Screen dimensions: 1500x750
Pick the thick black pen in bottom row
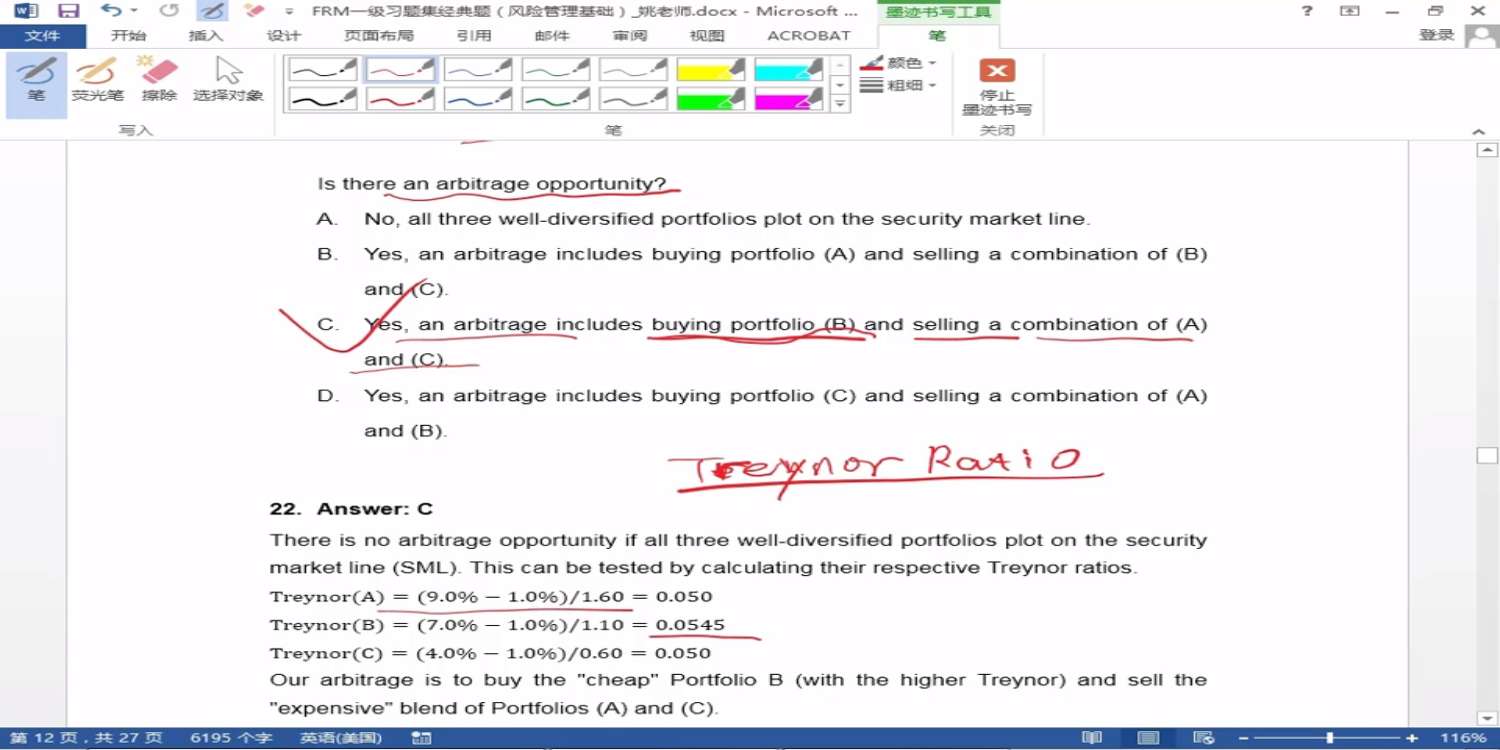tap(323, 98)
